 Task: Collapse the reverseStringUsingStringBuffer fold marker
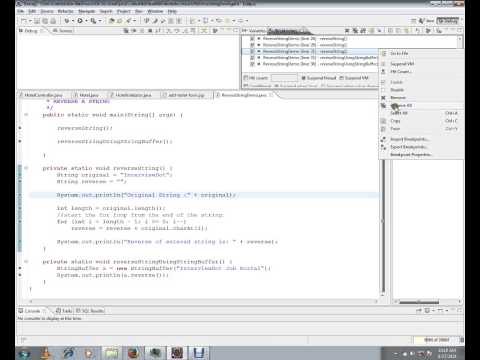(x=26, y=262)
